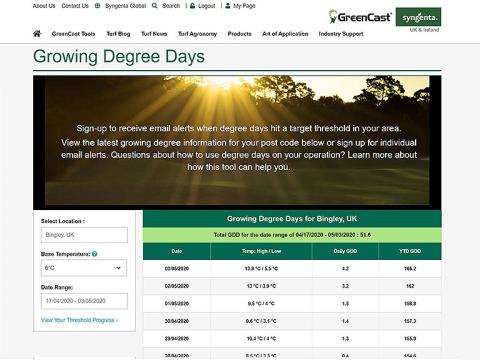Click the 03/05/2020 date cell
Screen dimensions: 480x360
[177, 269]
